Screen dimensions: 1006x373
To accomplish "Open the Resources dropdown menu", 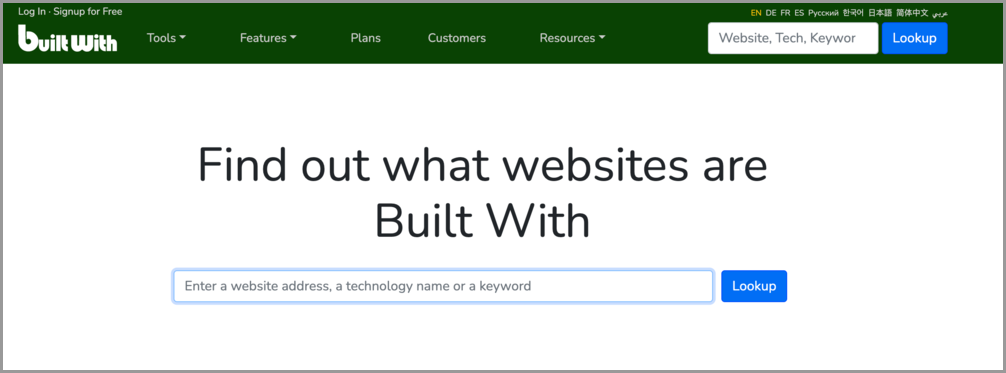I will (572, 38).
